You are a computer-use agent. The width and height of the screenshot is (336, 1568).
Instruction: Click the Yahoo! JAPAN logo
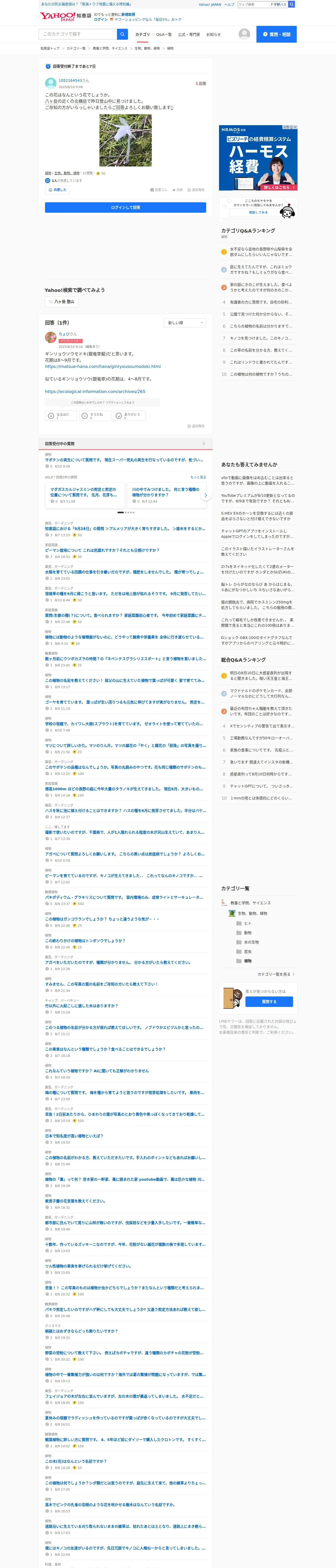pyautogui.click(x=57, y=16)
